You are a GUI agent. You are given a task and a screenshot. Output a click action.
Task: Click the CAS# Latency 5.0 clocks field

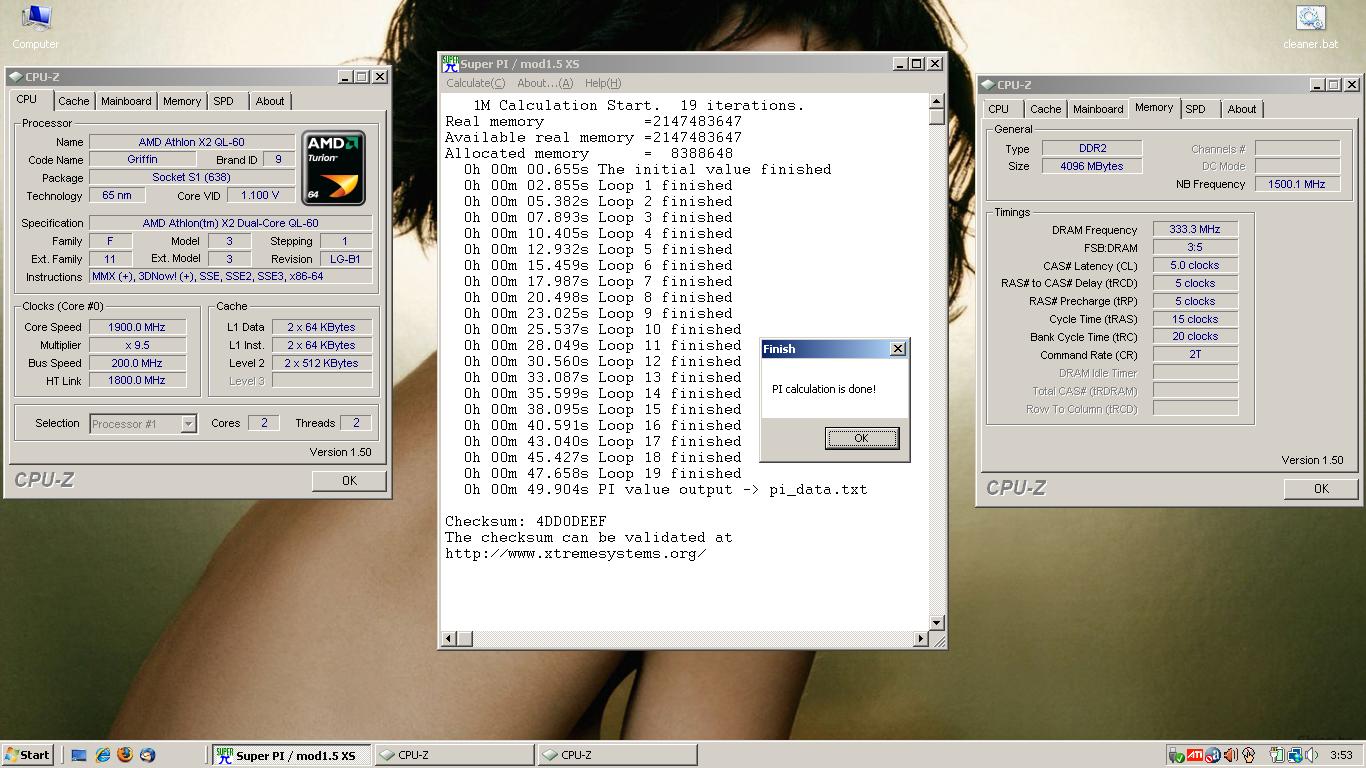pyautogui.click(x=1195, y=265)
